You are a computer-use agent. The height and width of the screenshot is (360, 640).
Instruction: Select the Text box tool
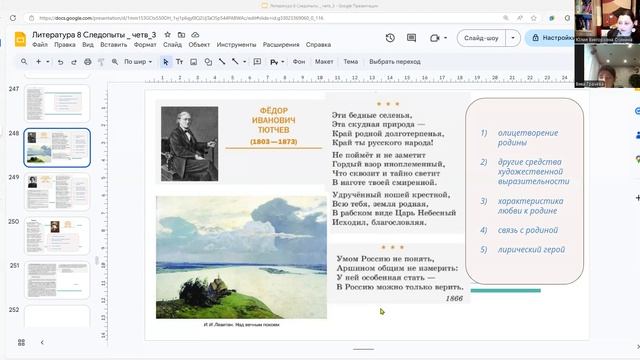180,62
